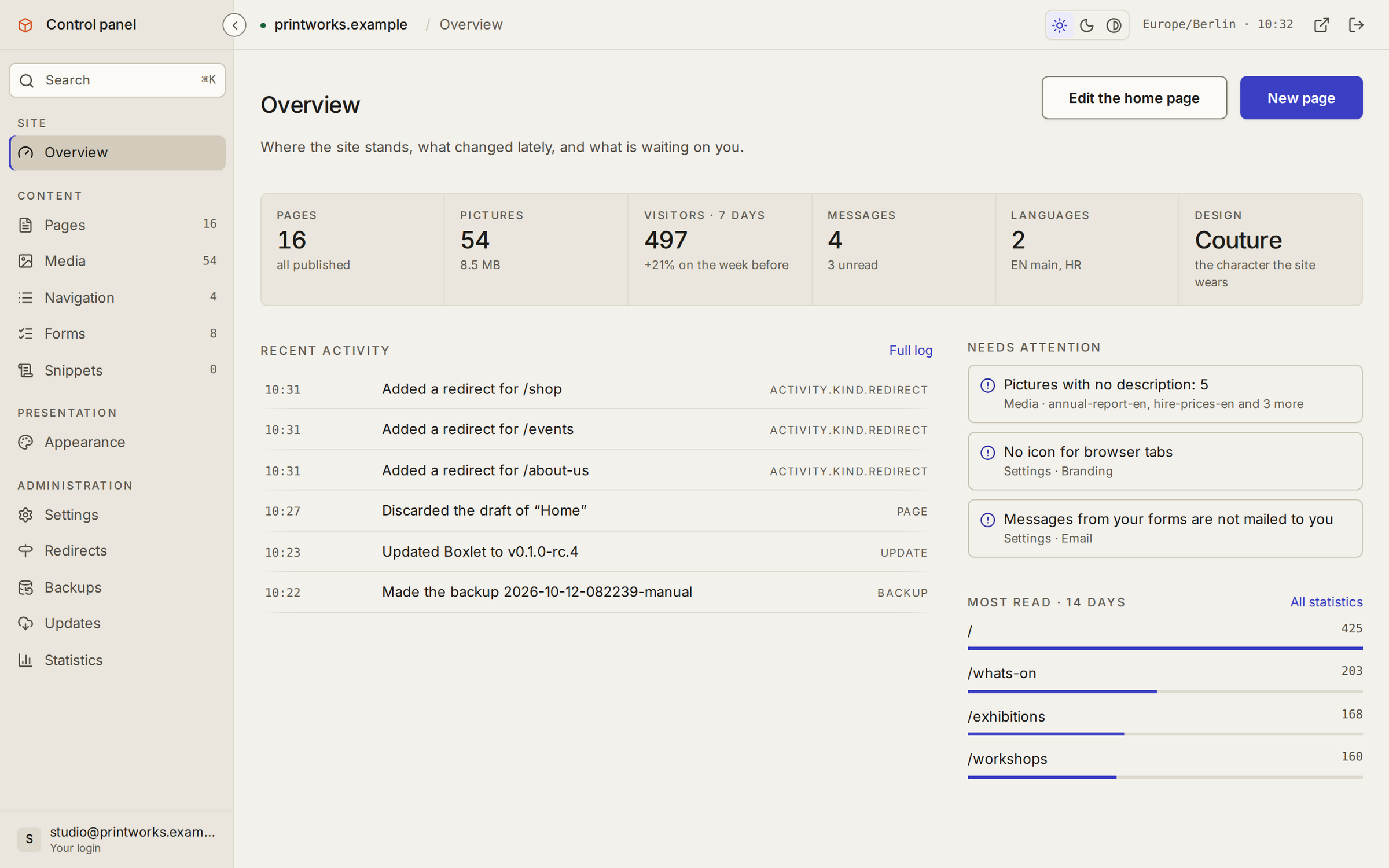Click the /whats-on progress bar

pos(1165,692)
